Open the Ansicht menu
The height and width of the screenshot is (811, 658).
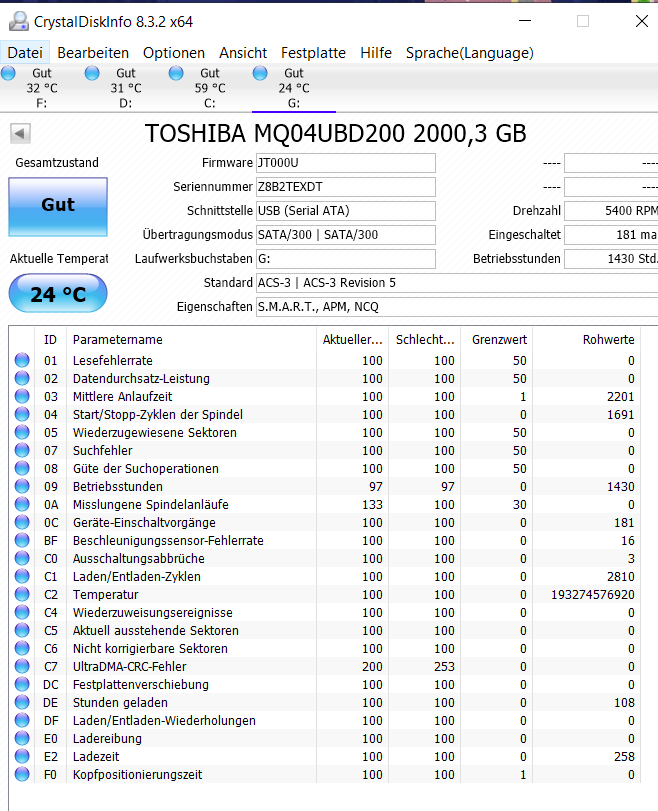pos(243,53)
